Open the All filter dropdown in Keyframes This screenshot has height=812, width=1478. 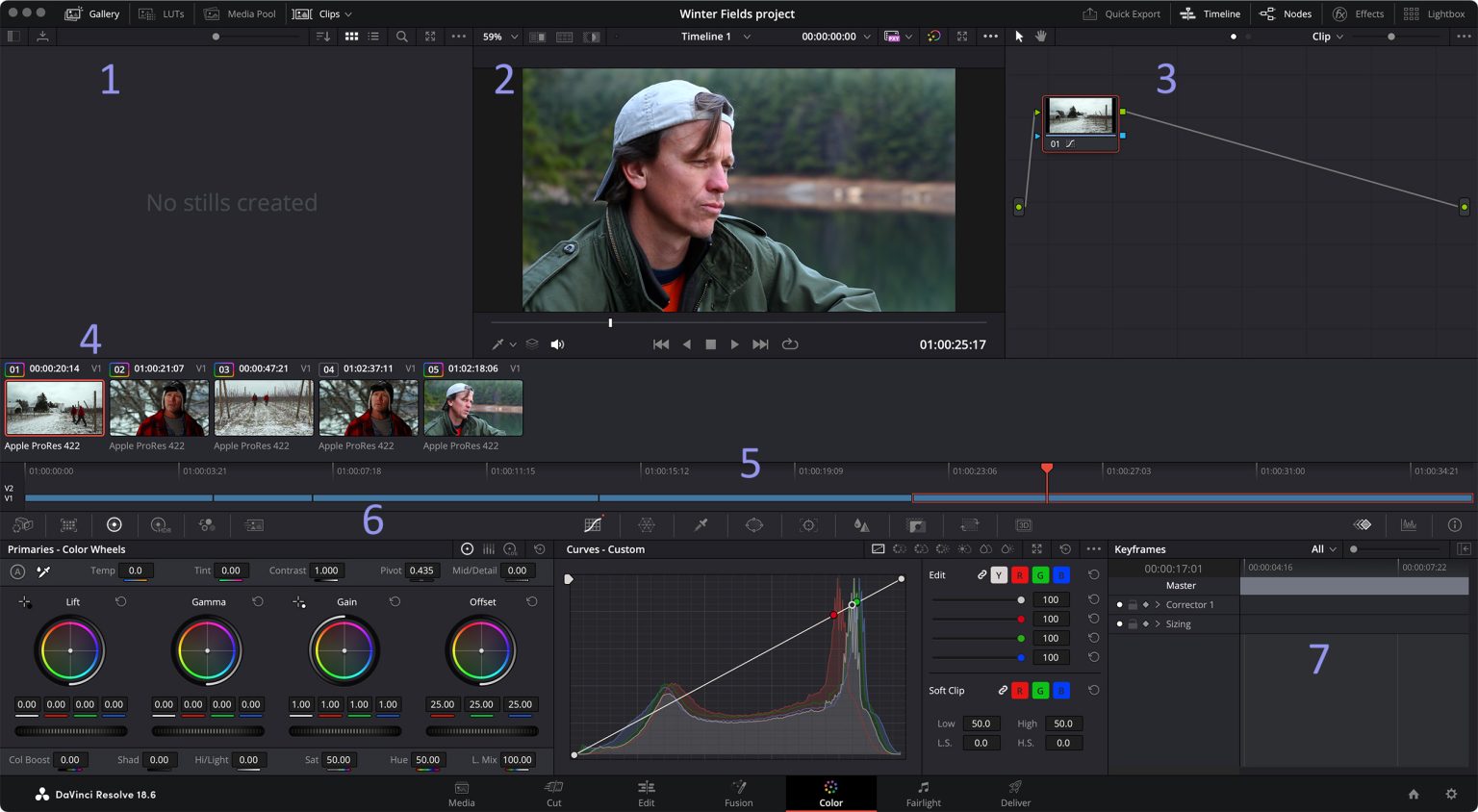[x=1322, y=548]
